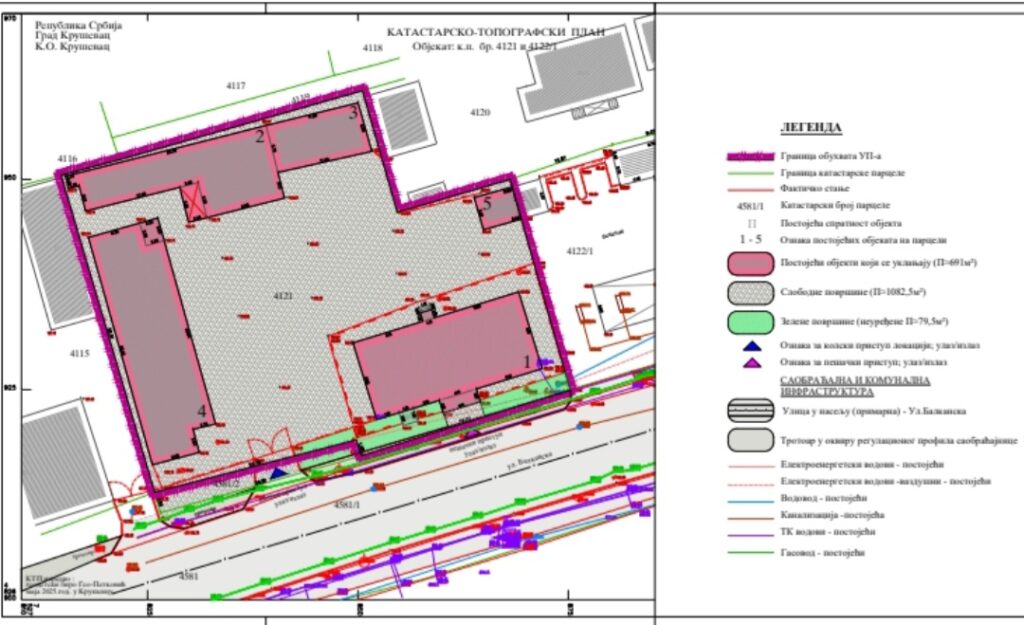This screenshot has width=1024, height=625.
Task: Click the КАТАСТАРСКО-ТОПОГРАФСКИ ПЛАН title
Action: 495,32
